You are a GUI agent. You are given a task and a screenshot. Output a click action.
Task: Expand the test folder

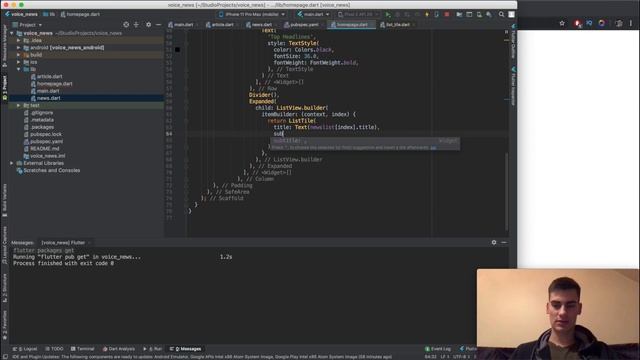coord(18,105)
